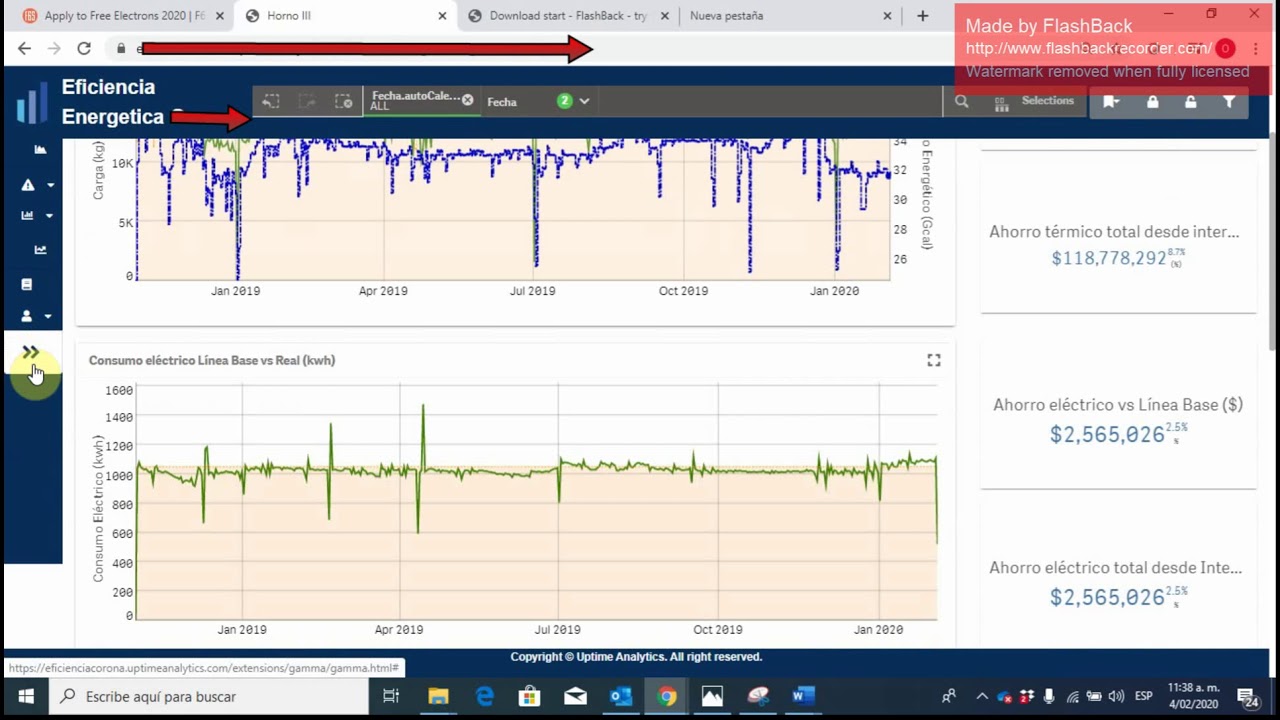The width and height of the screenshot is (1280, 720).
Task: Expand the Fecha selection dropdown
Action: [584, 101]
